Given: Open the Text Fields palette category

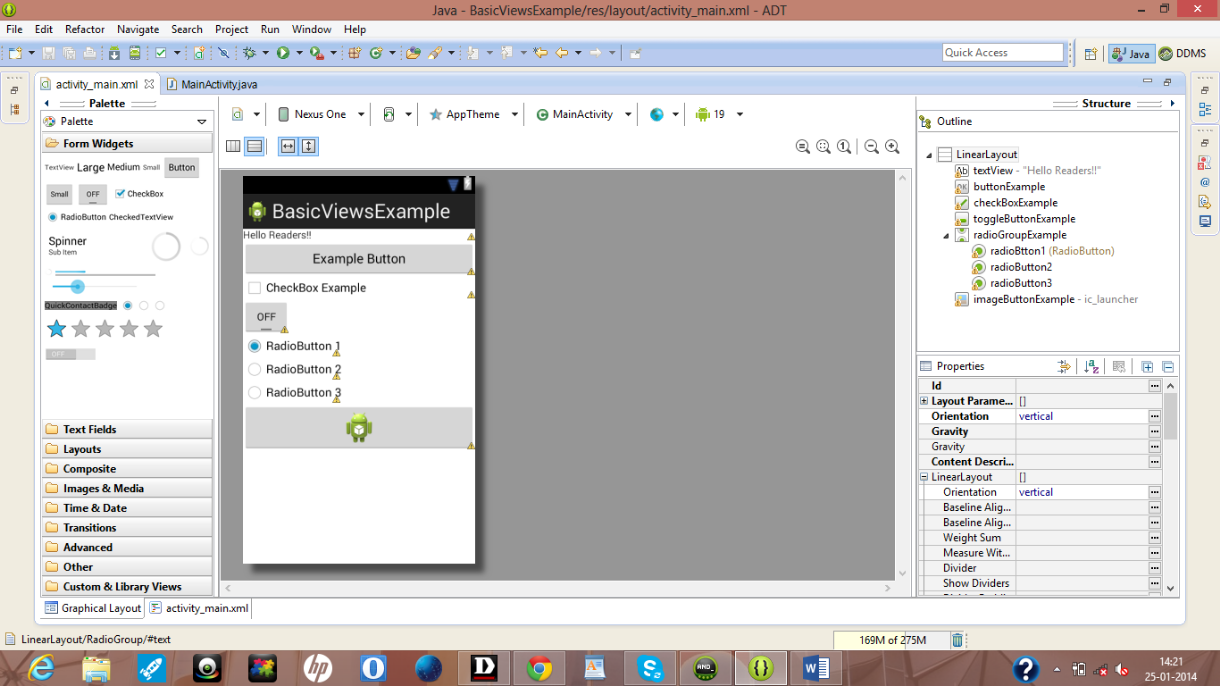Looking at the screenshot, I should click(127, 430).
